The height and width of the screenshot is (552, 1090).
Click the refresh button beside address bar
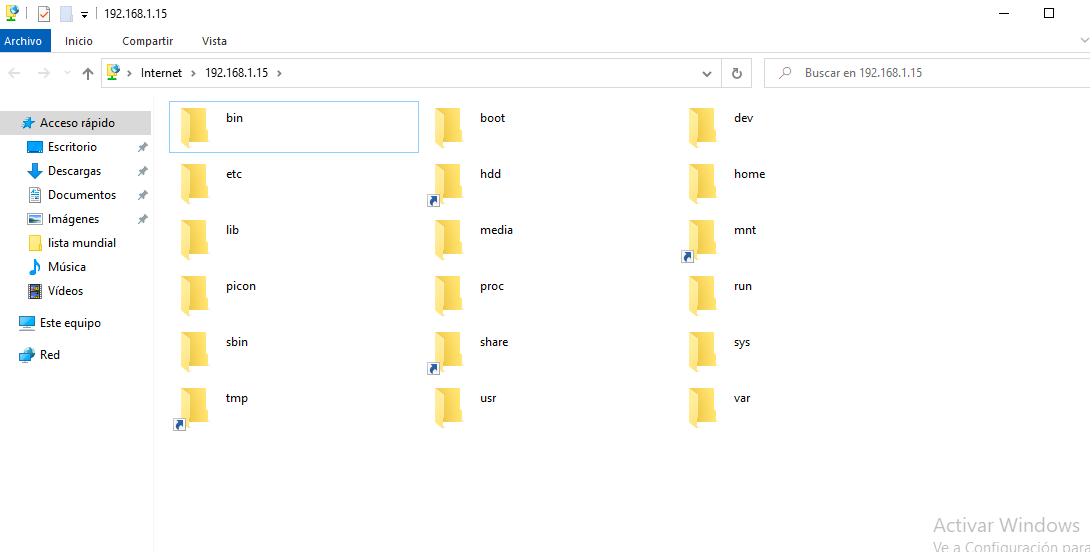pos(737,73)
